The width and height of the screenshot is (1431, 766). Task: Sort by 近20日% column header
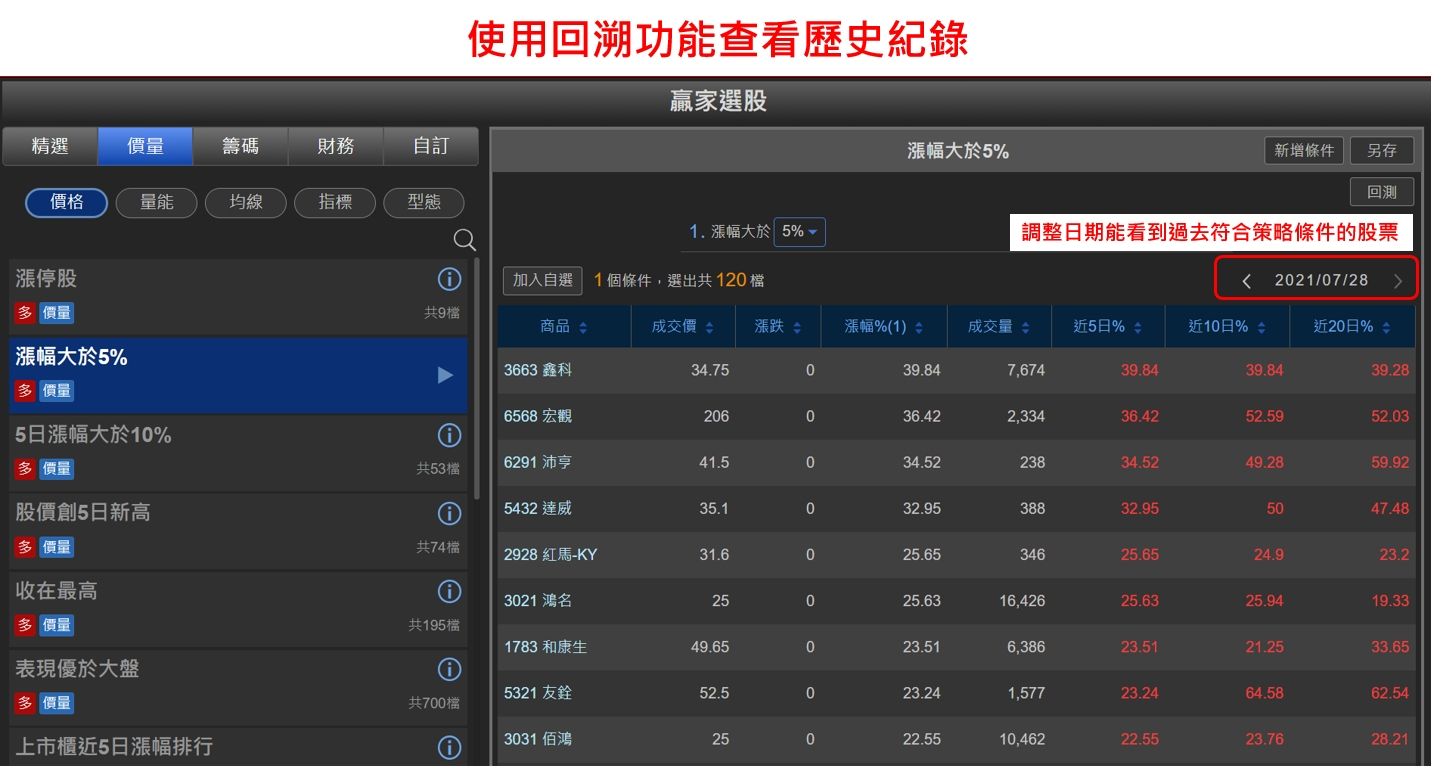point(1351,327)
